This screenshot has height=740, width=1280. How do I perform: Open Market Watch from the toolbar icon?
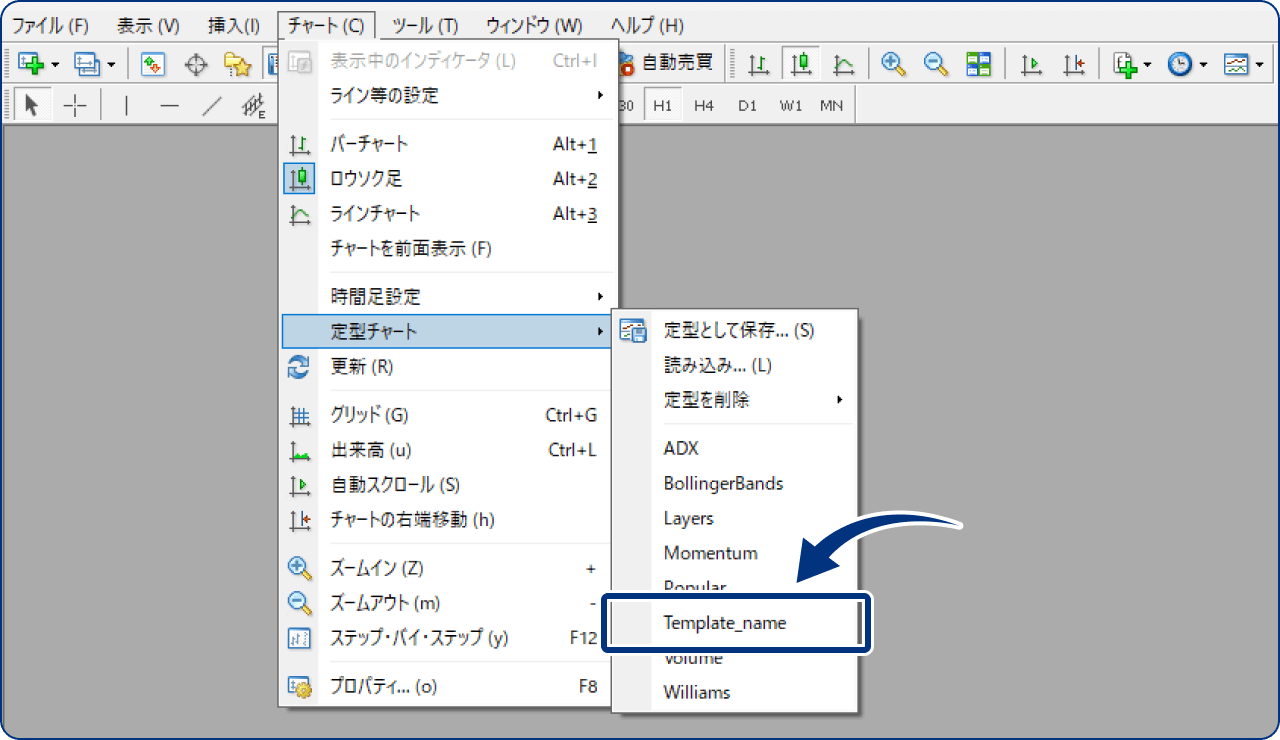152,65
